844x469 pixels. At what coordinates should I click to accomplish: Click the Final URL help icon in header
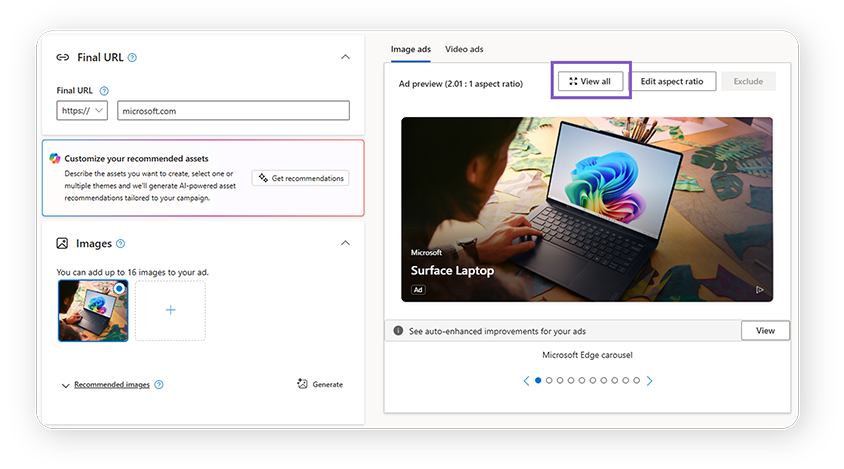point(133,58)
